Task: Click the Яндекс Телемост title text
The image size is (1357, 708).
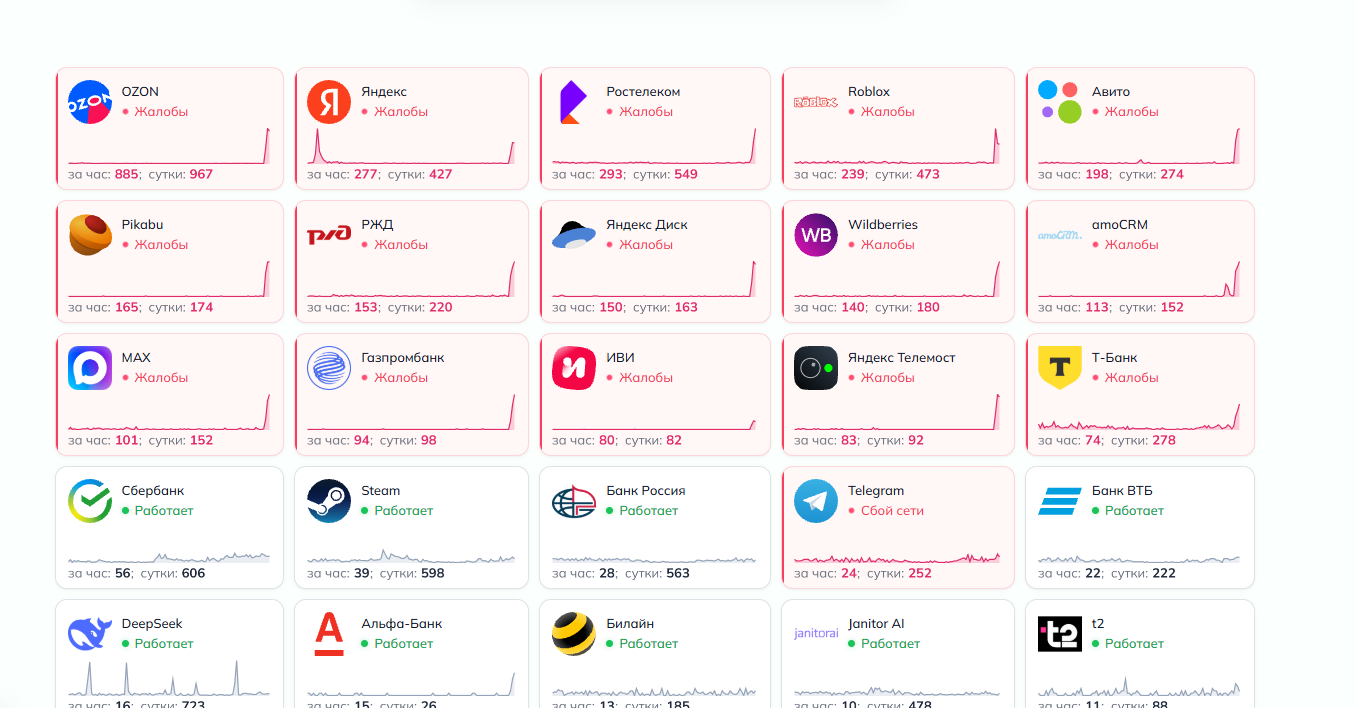Action: pyautogui.click(x=902, y=357)
